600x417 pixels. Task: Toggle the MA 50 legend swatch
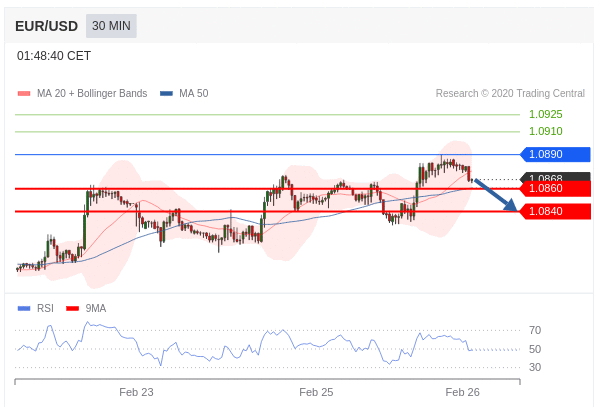(x=166, y=93)
